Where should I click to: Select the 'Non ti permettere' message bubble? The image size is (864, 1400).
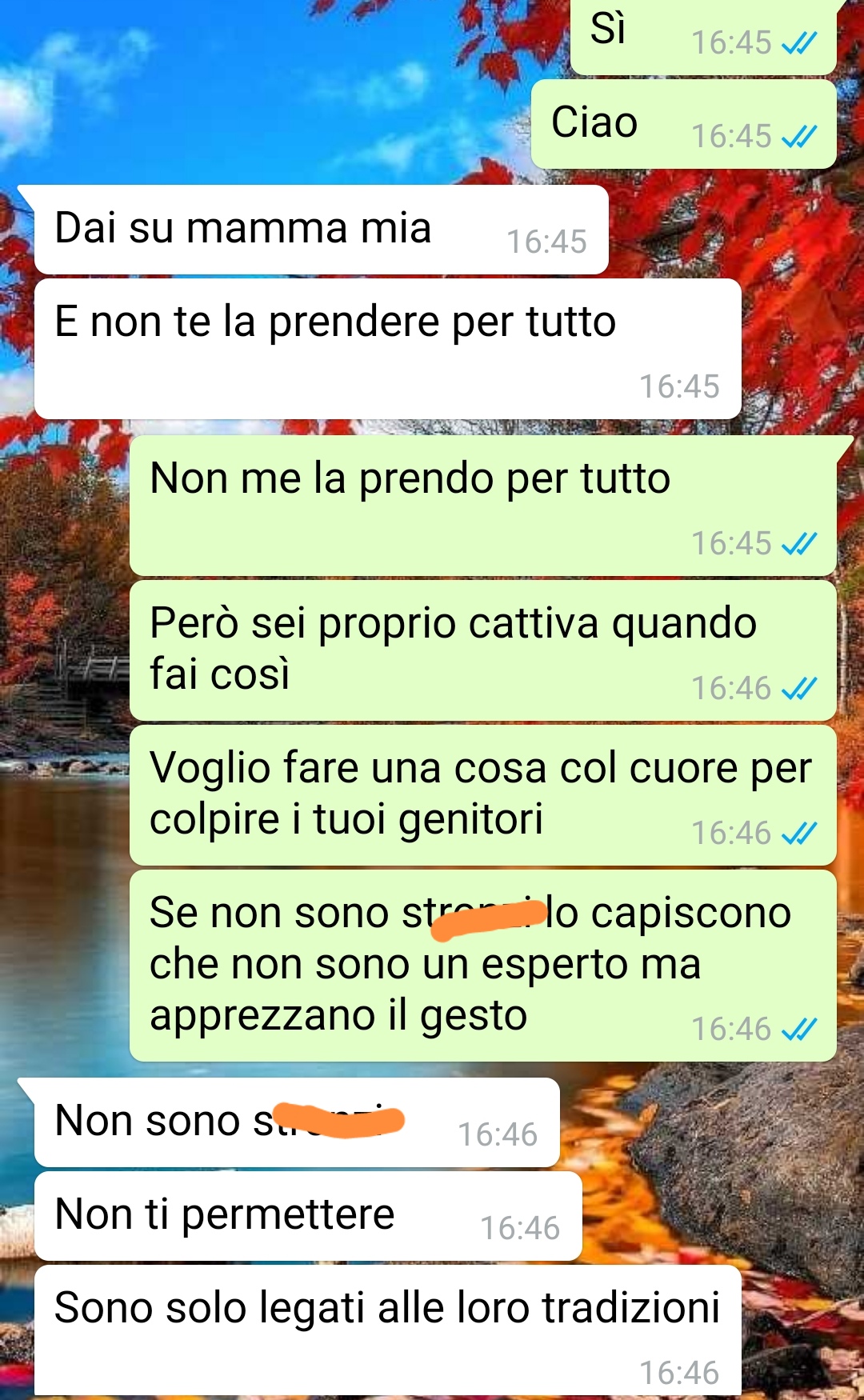pyautogui.click(x=308, y=1216)
